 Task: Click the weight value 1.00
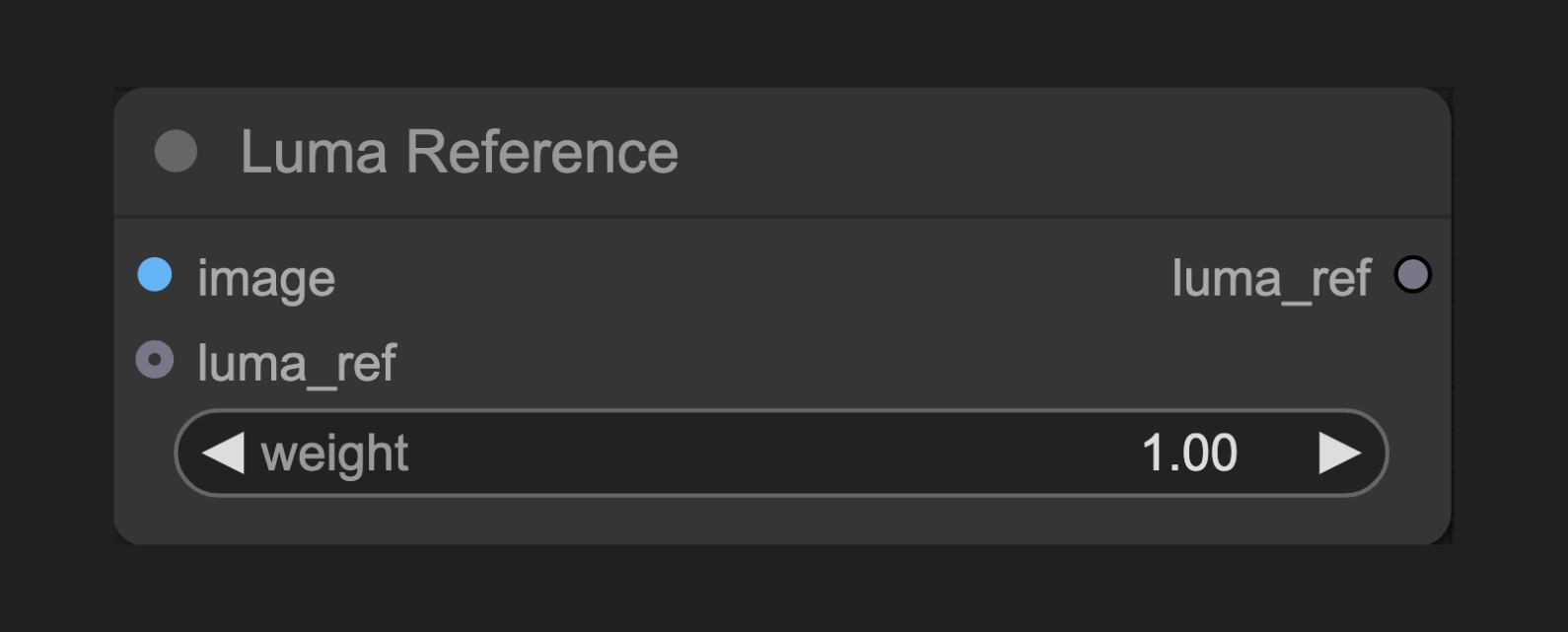coord(1189,454)
